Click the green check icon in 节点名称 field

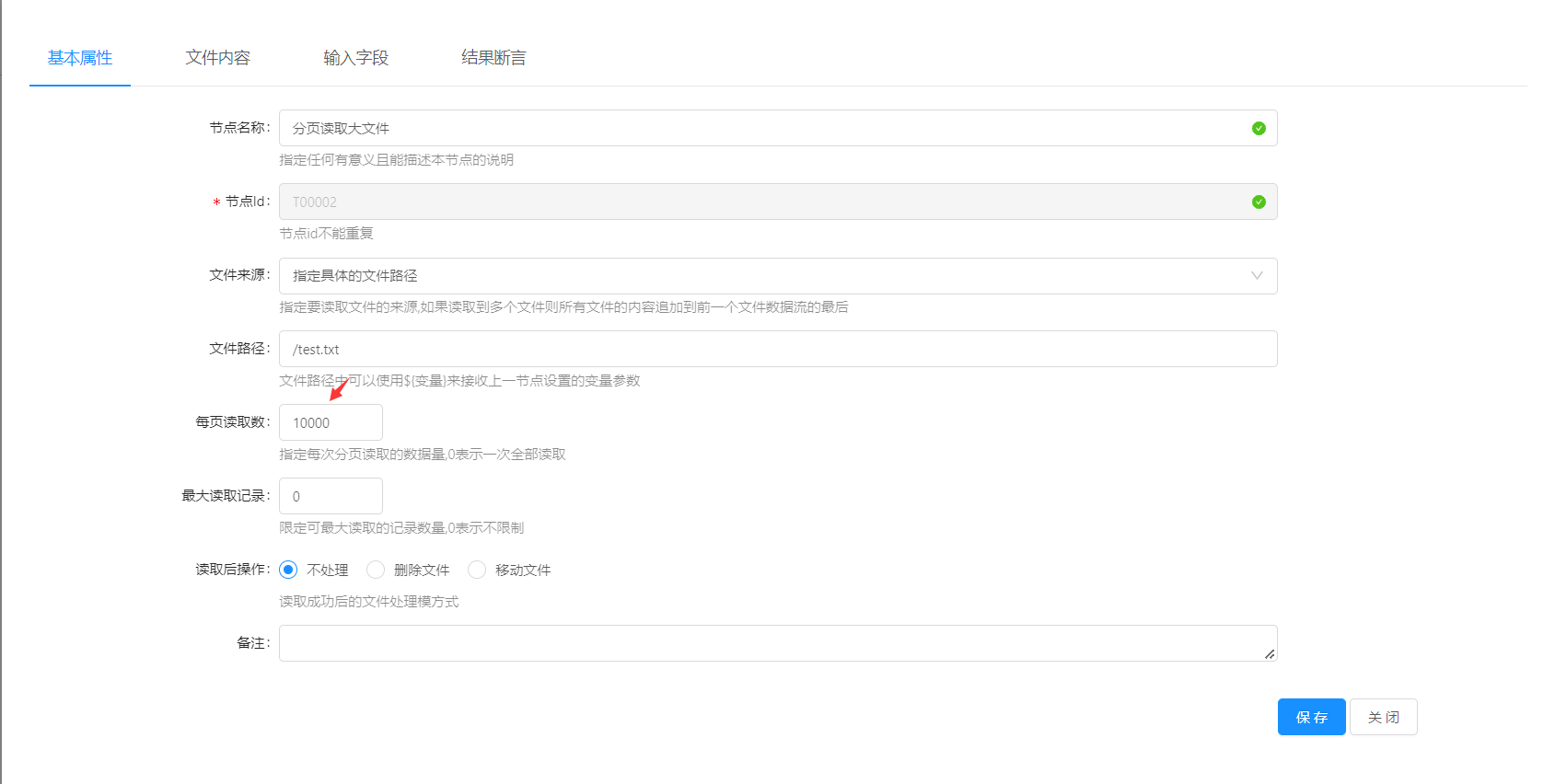click(x=1258, y=129)
